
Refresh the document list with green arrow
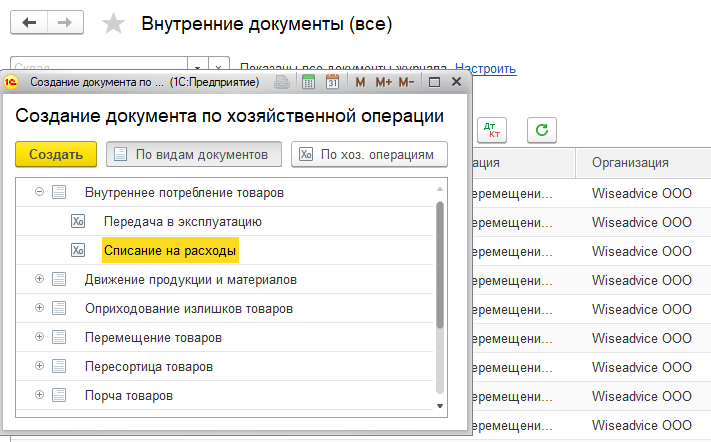click(542, 130)
